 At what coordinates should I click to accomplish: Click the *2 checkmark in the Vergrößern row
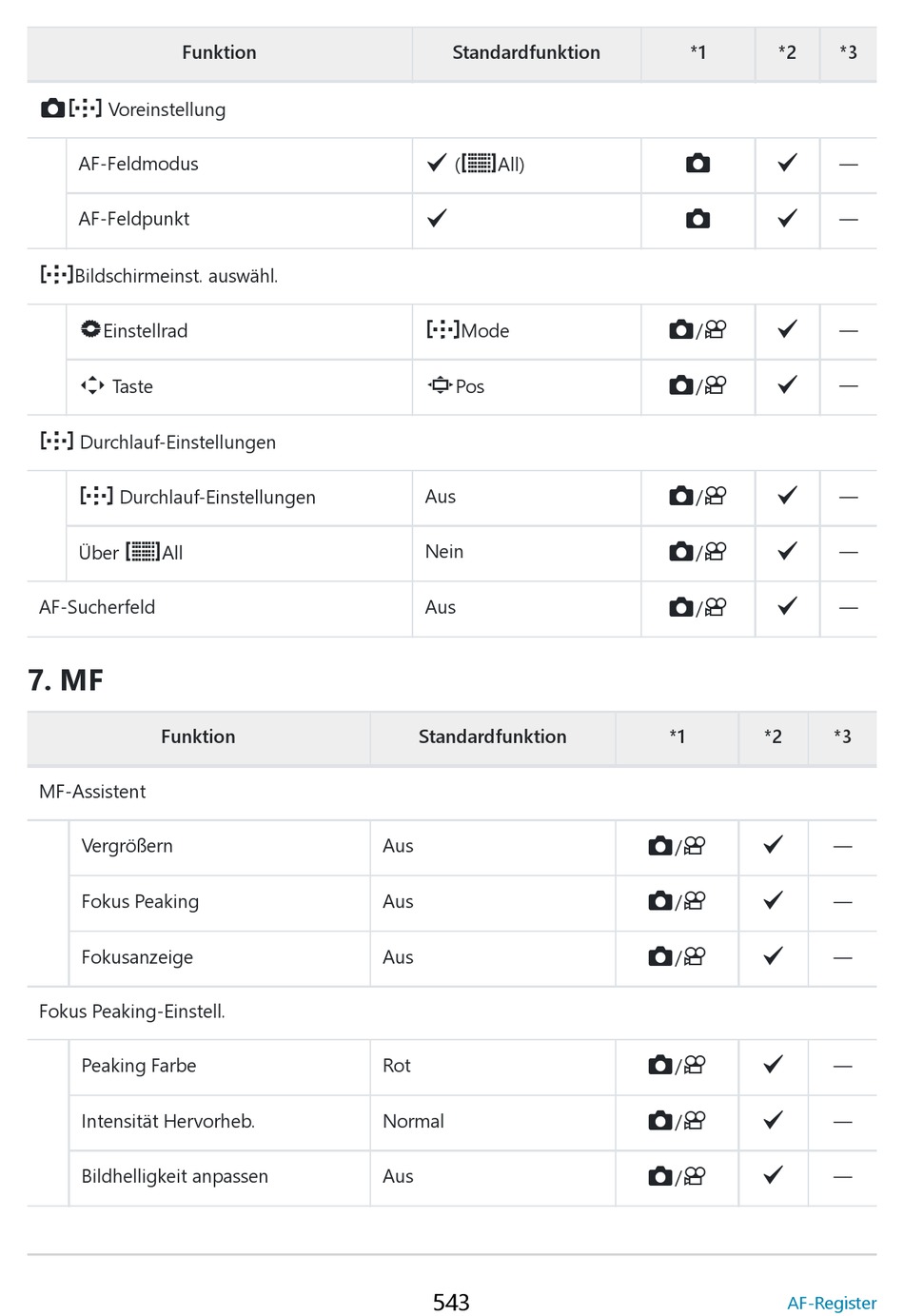pyautogui.click(x=774, y=845)
